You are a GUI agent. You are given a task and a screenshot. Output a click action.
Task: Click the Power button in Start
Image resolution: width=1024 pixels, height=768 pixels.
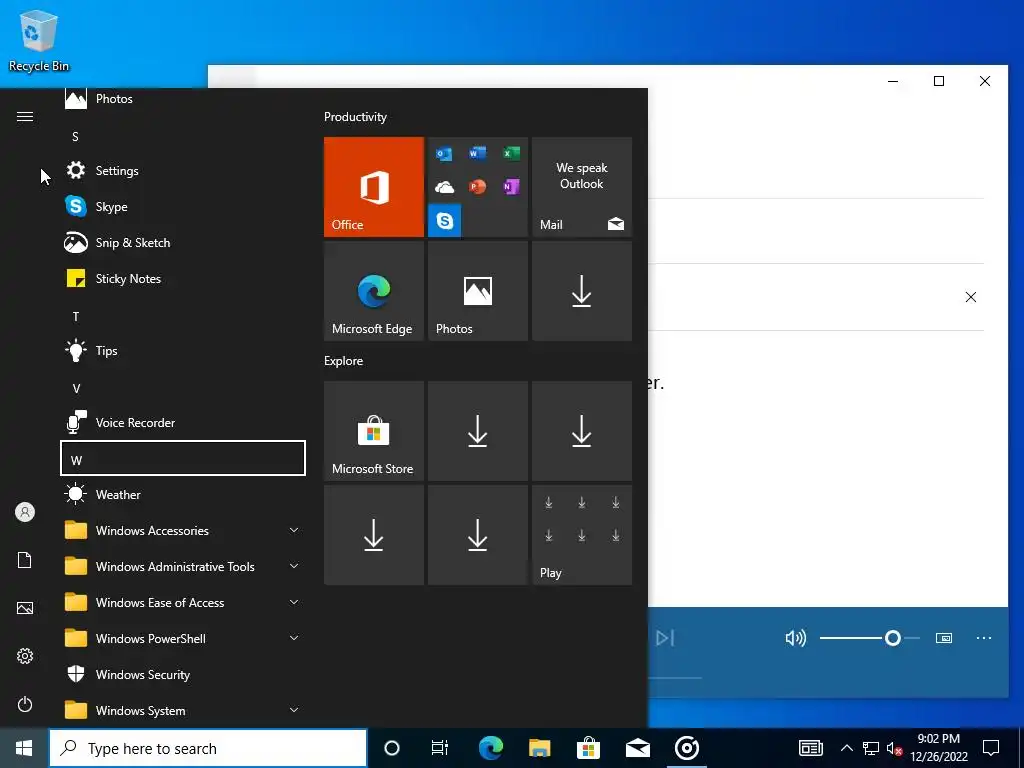pyautogui.click(x=25, y=704)
